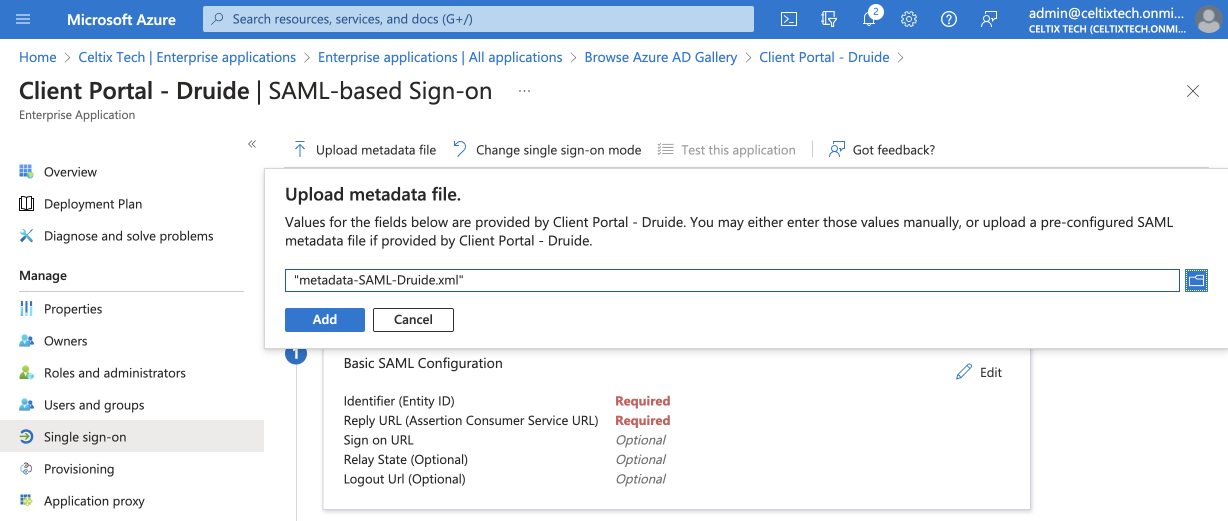Select Single sign-on in sidebar
Screen dimensions: 1228x521
tap(85, 437)
